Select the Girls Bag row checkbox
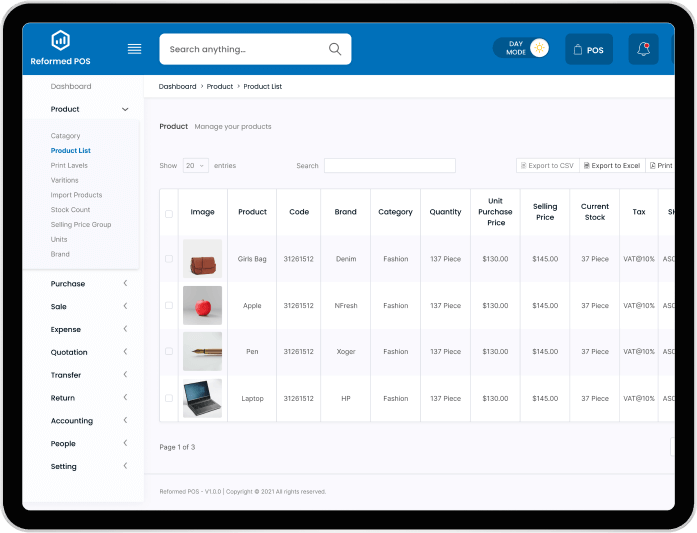This screenshot has width=697, height=533. (x=169, y=259)
